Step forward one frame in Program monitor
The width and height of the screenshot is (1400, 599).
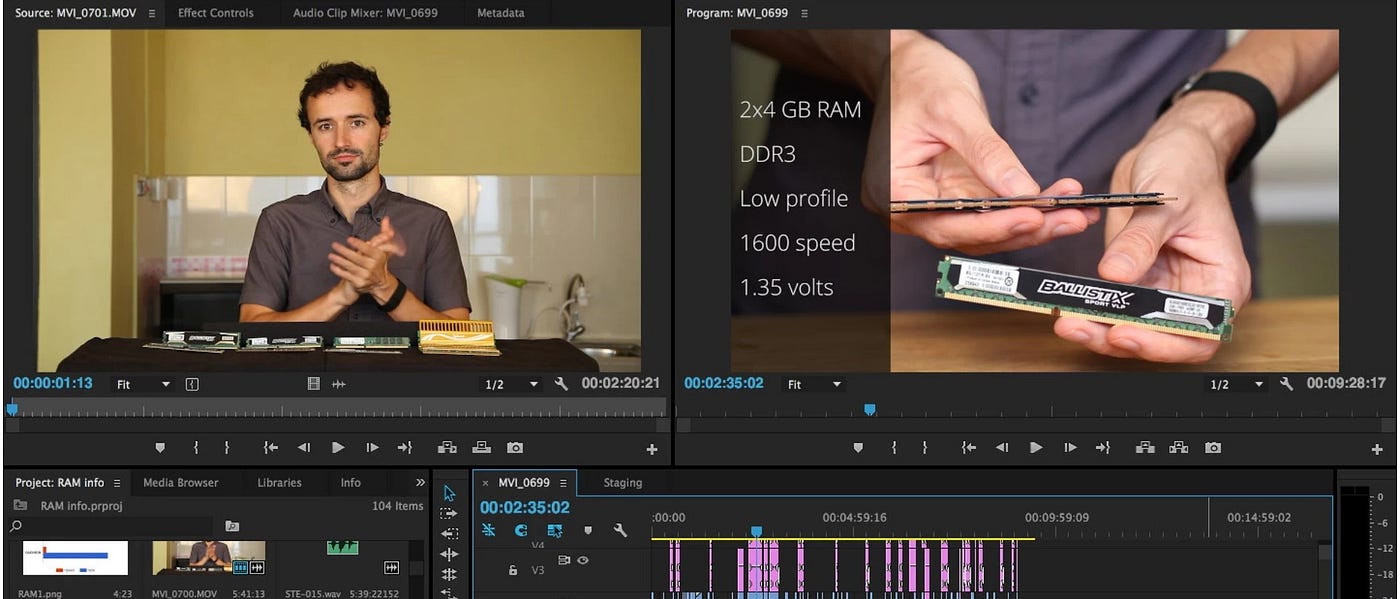point(1070,448)
